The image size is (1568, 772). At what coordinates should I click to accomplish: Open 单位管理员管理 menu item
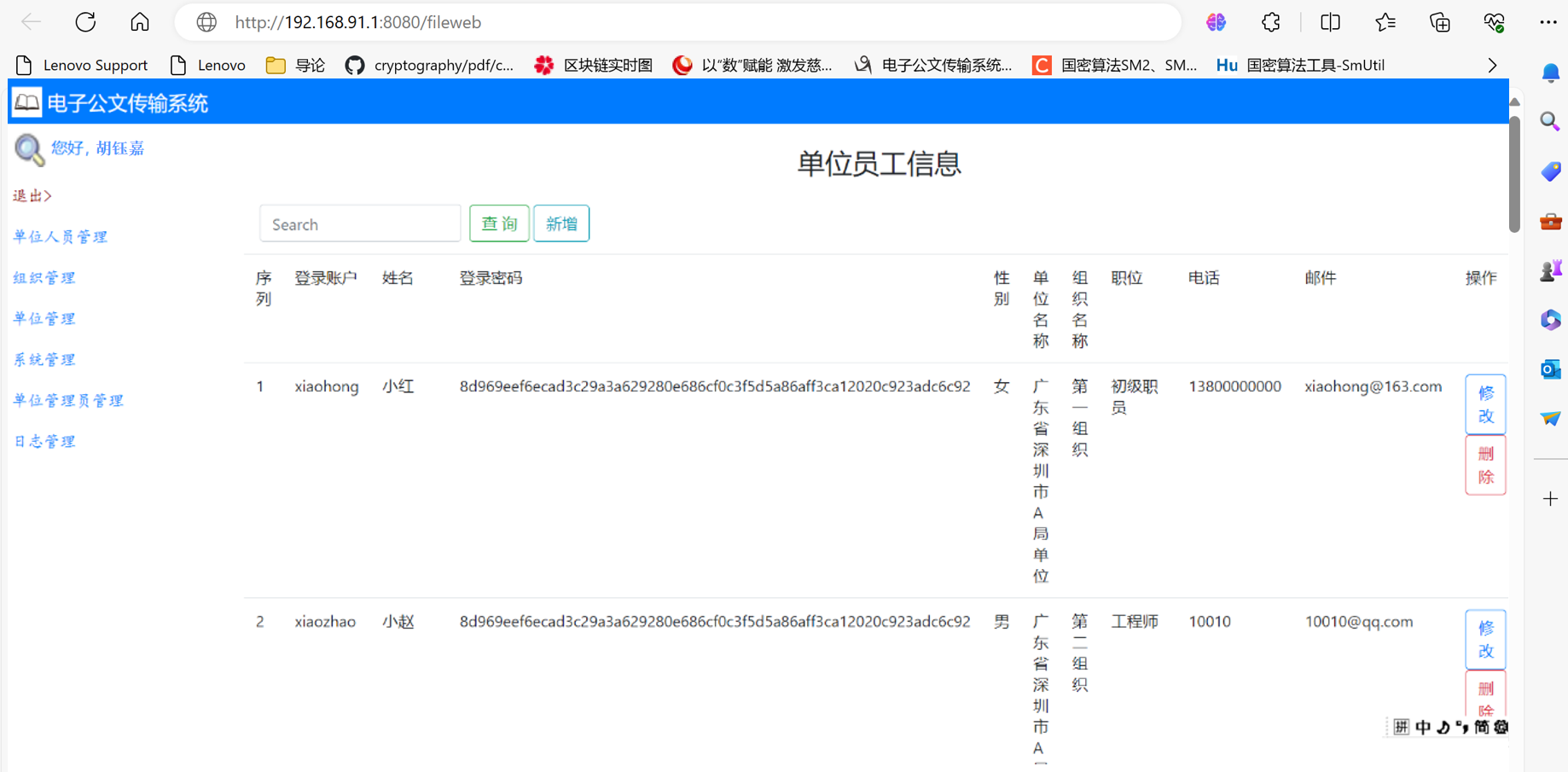pos(68,401)
